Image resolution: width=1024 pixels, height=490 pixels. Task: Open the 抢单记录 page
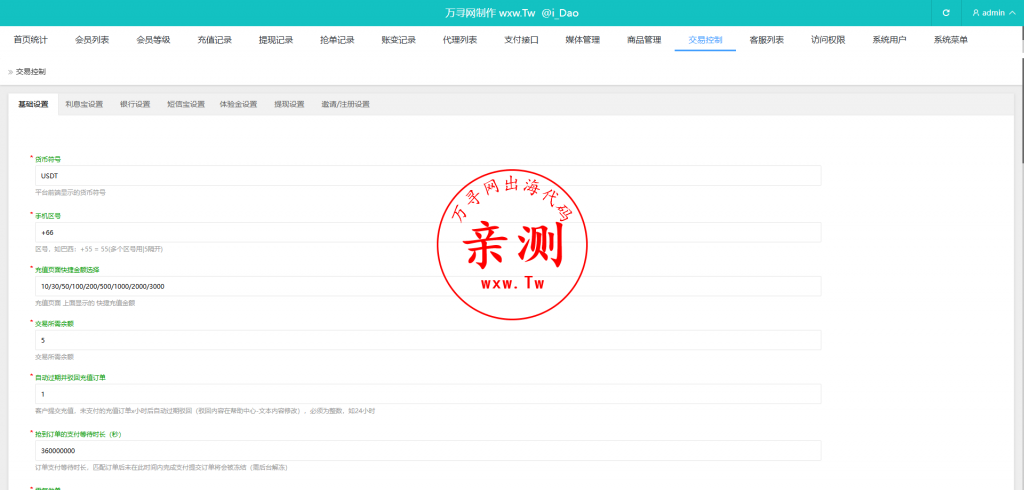click(x=337, y=40)
